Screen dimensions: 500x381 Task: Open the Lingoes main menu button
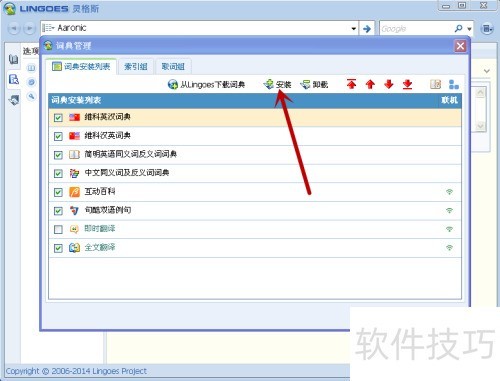point(487,29)
